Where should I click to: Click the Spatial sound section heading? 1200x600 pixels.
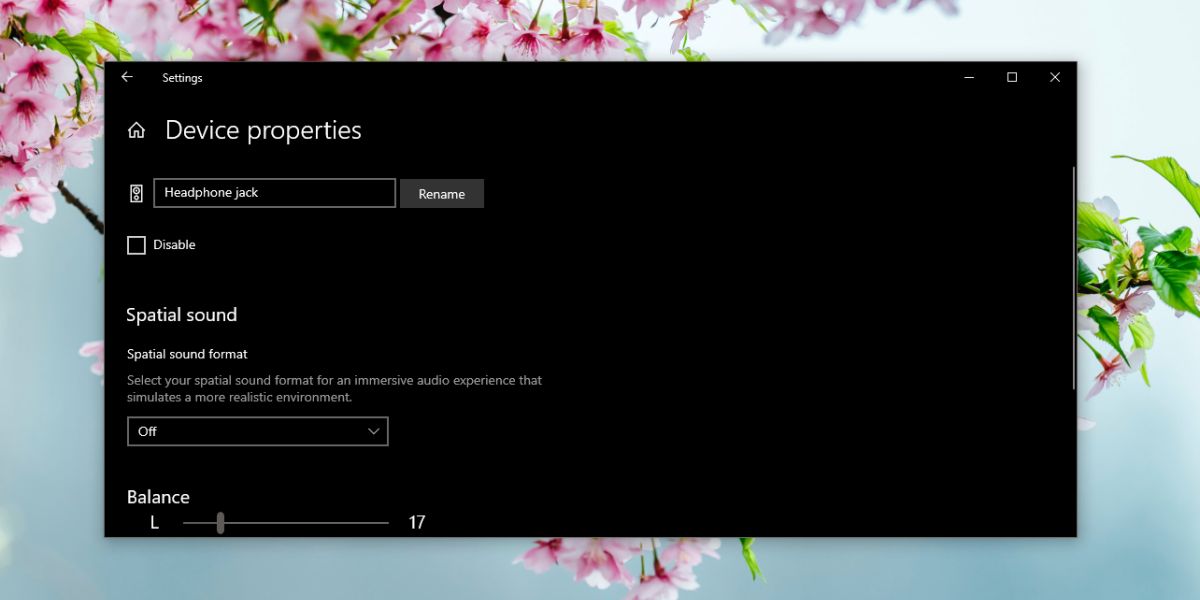point(181,315)
